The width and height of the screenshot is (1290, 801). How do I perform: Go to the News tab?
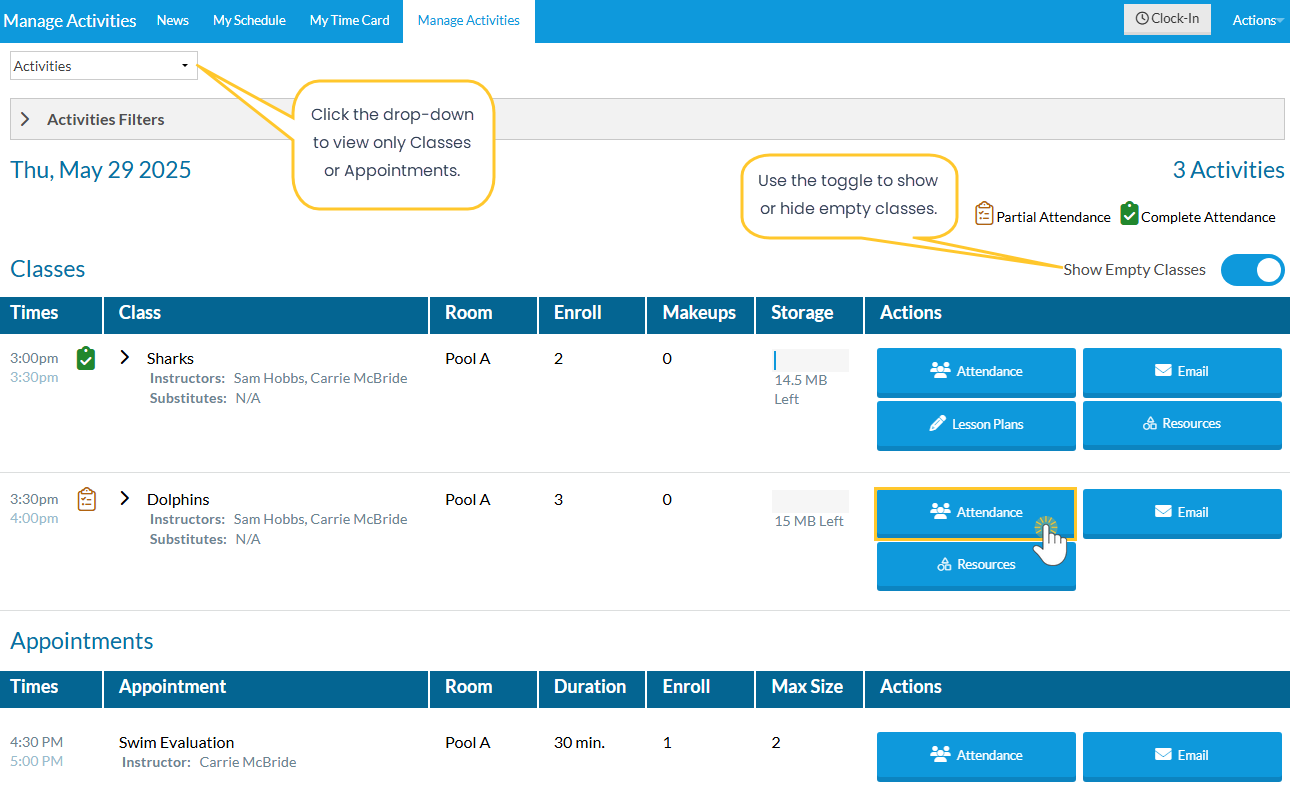pyautogui.click(x=173, y=20)
